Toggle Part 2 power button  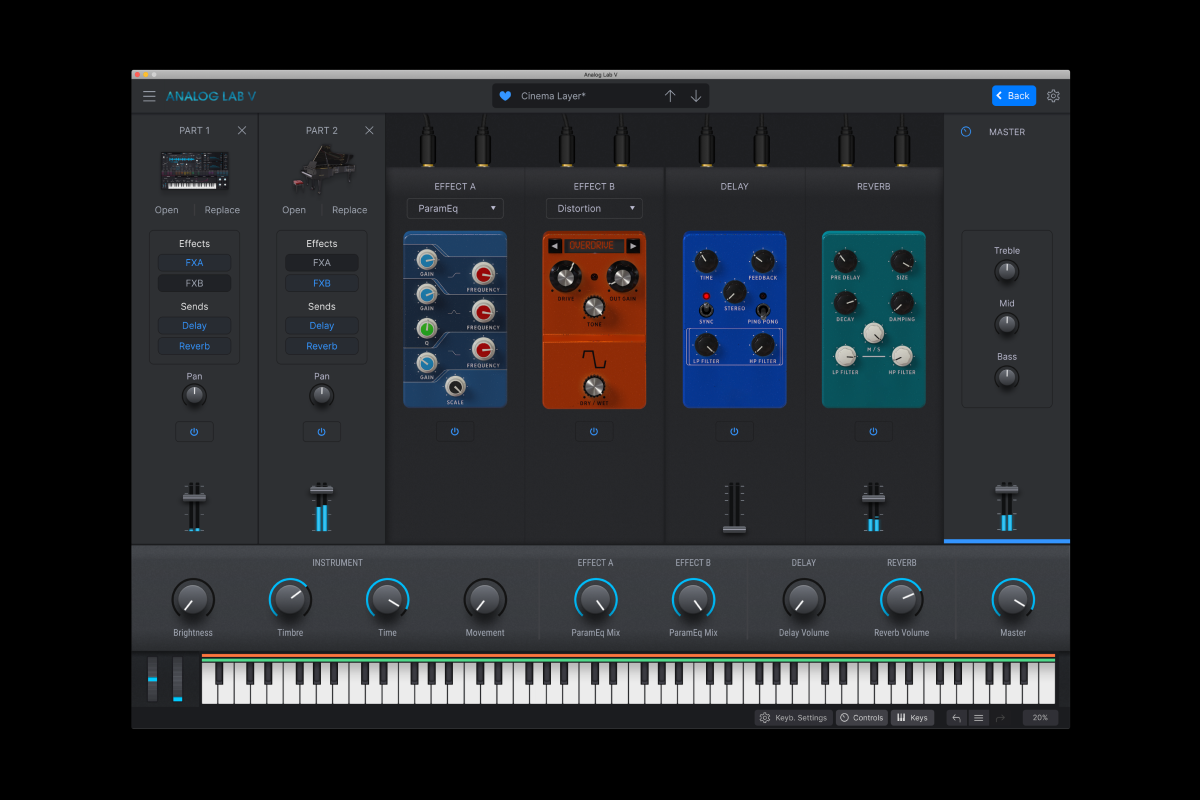321,432
